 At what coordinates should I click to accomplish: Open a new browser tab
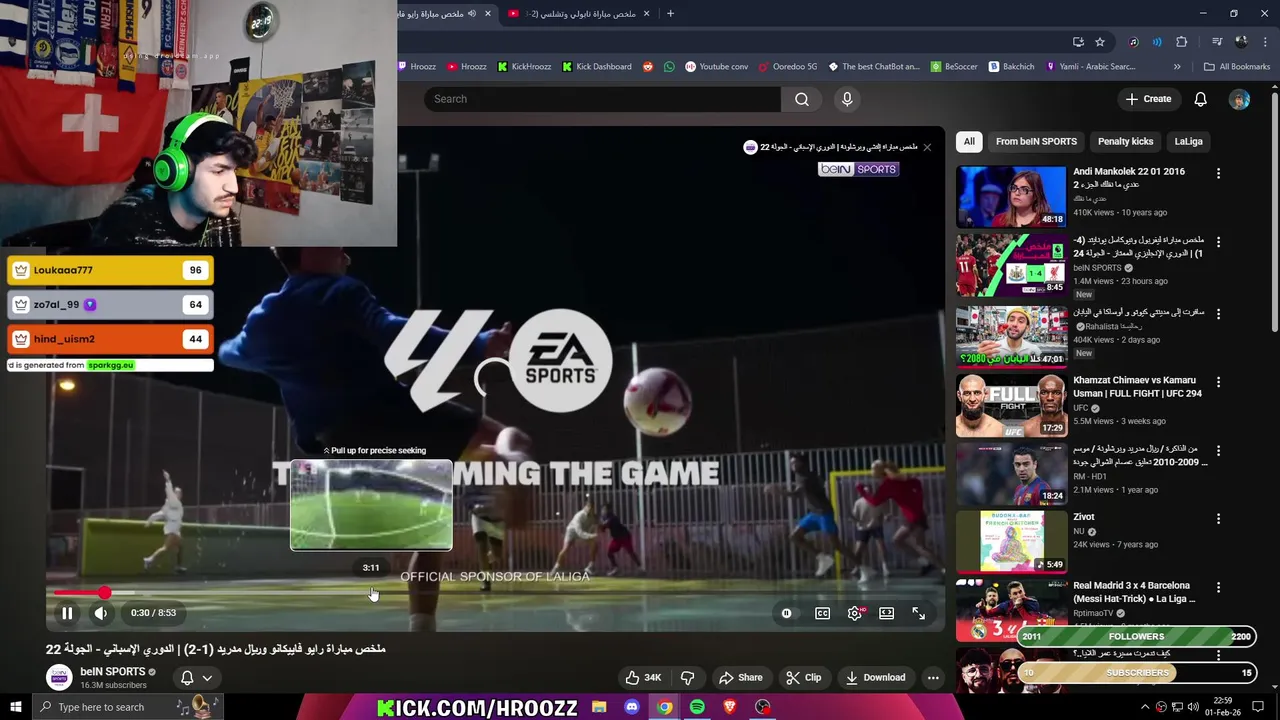tap(670, 14)
